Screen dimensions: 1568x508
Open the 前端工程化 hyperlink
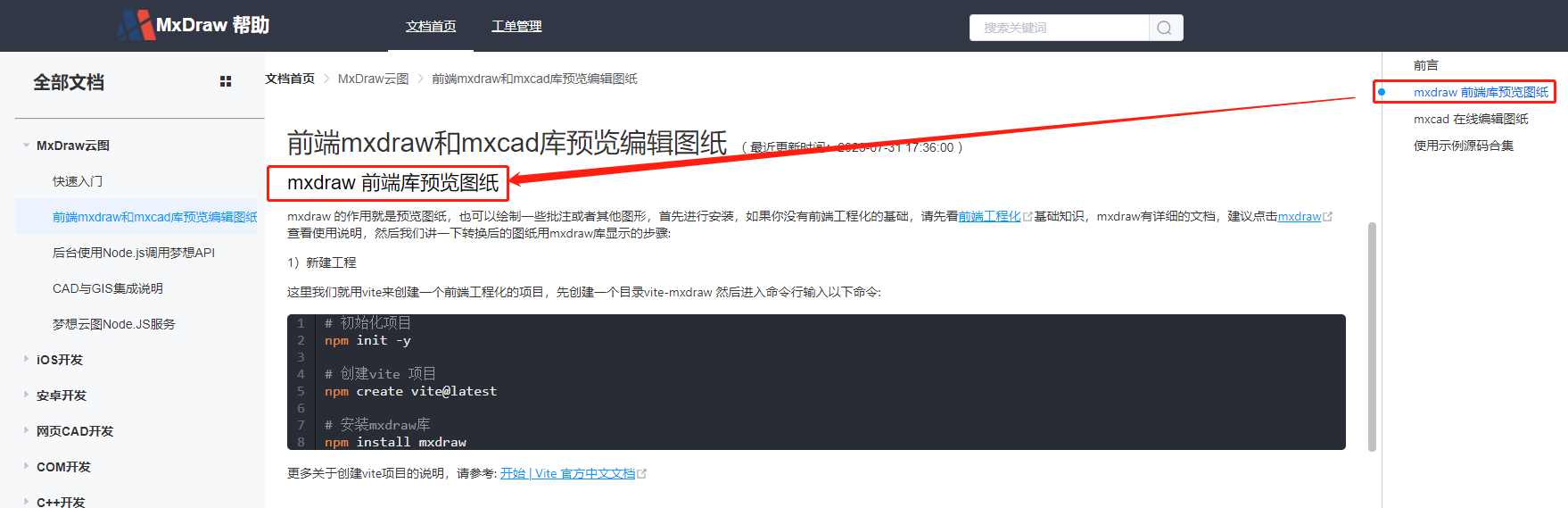[x=989, y=216]
